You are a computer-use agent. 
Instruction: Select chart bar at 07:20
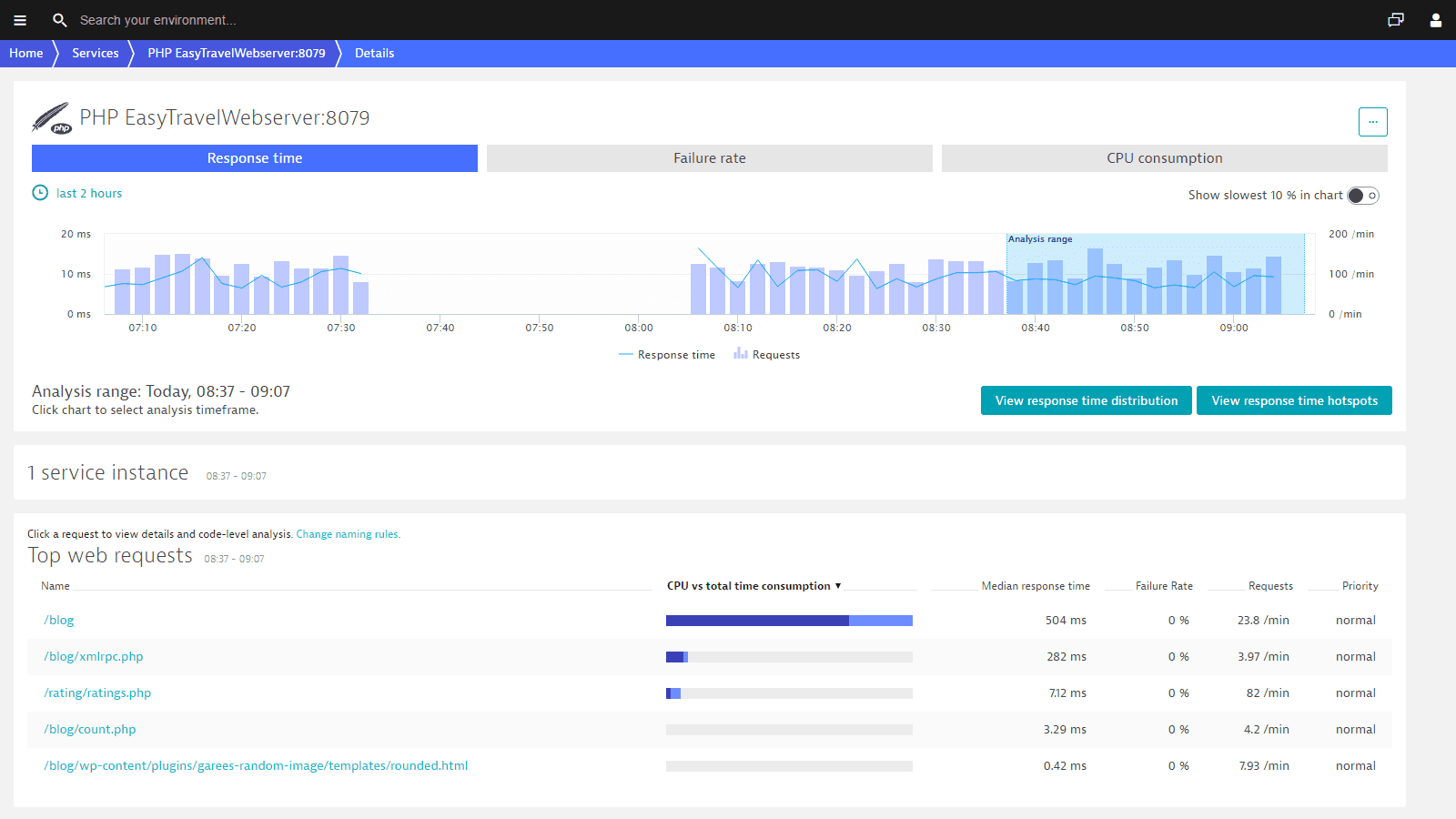[x=241, y=288]
